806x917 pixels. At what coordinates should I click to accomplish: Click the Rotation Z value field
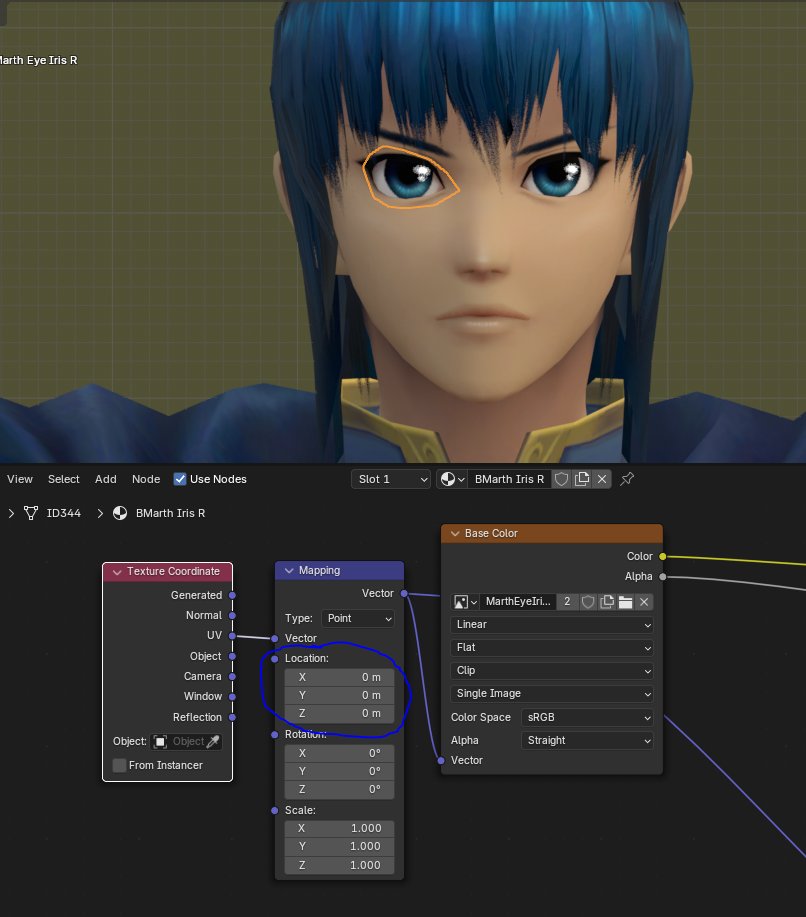[339, 790]
